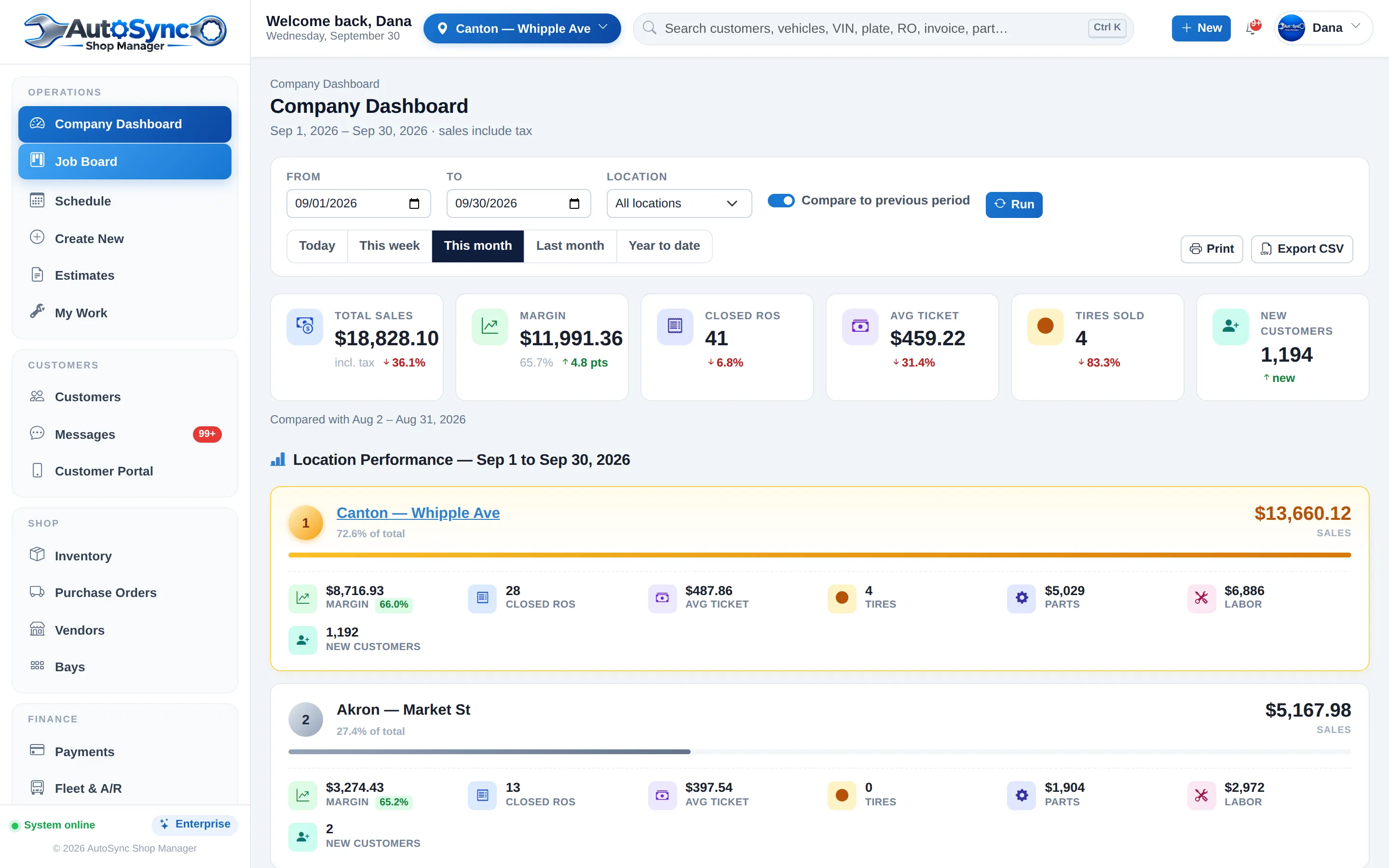Select the My Work wrench icon
1389x868 pixels.
(x=37, y=312)
